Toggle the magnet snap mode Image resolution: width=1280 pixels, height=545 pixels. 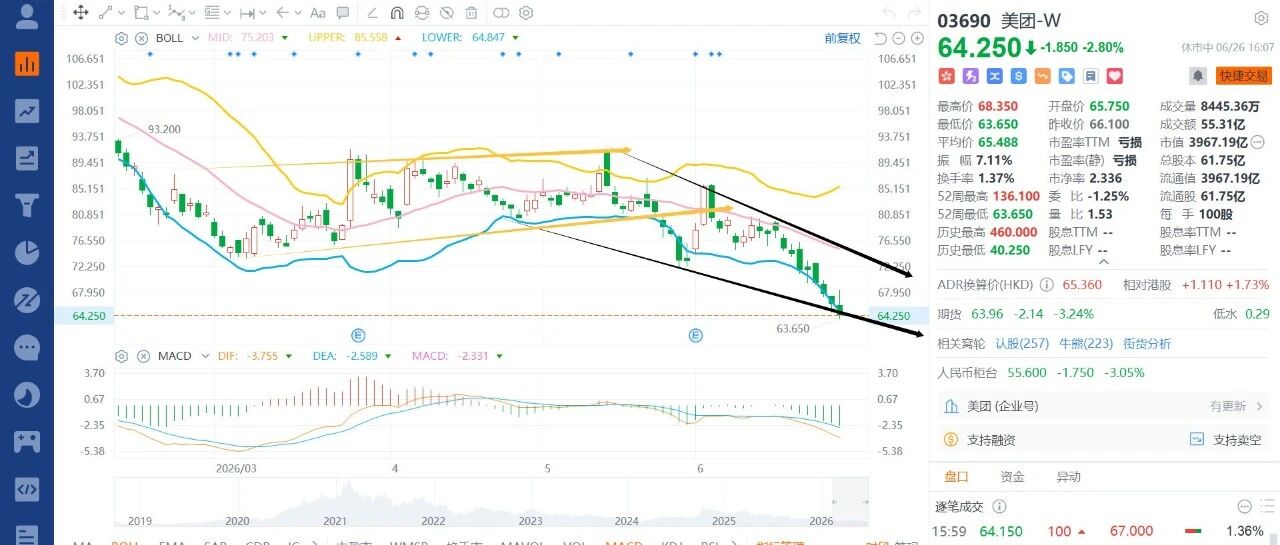tap(396, 13)
